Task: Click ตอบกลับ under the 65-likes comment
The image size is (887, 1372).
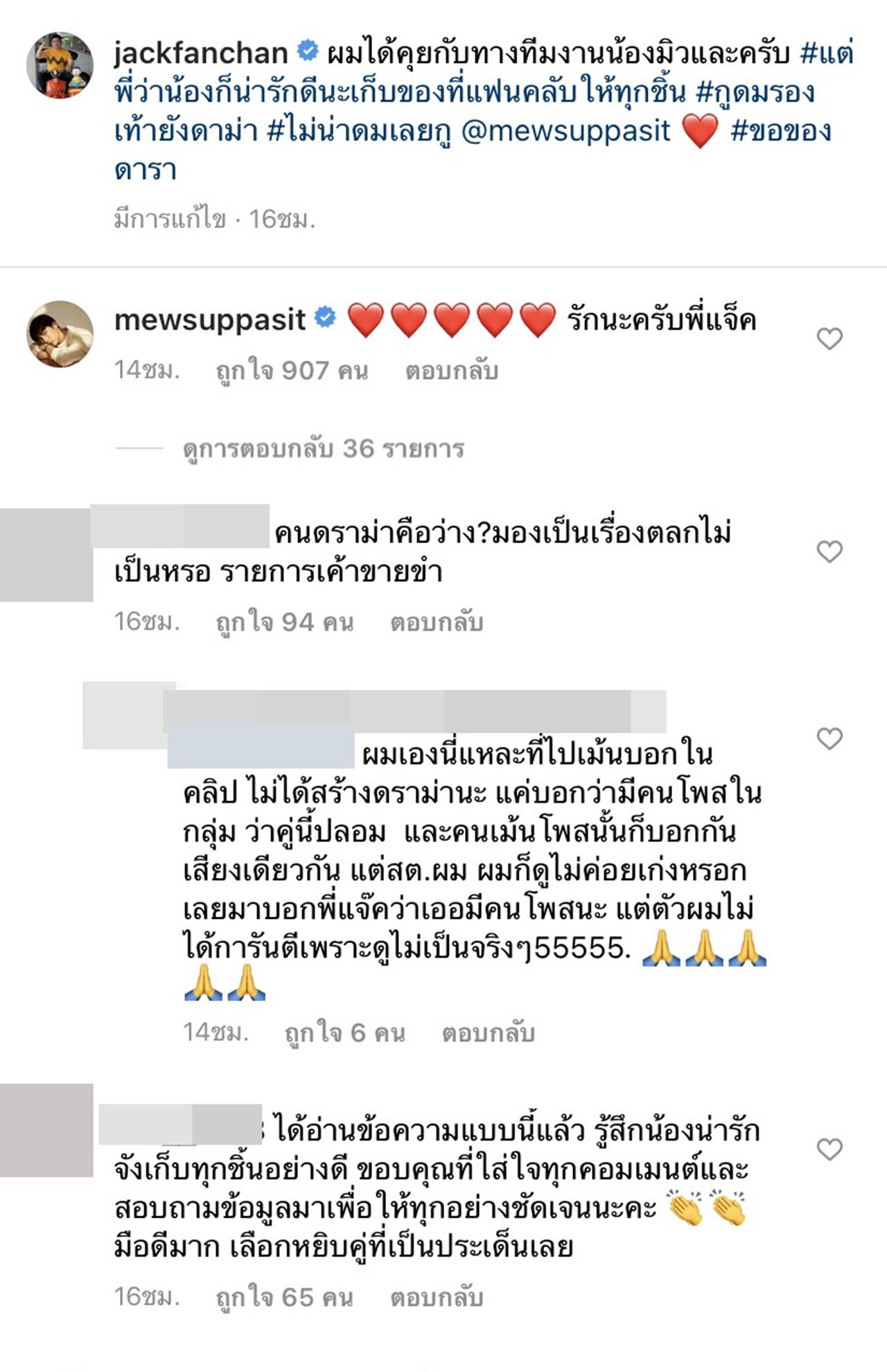Action: point(437,1297)
